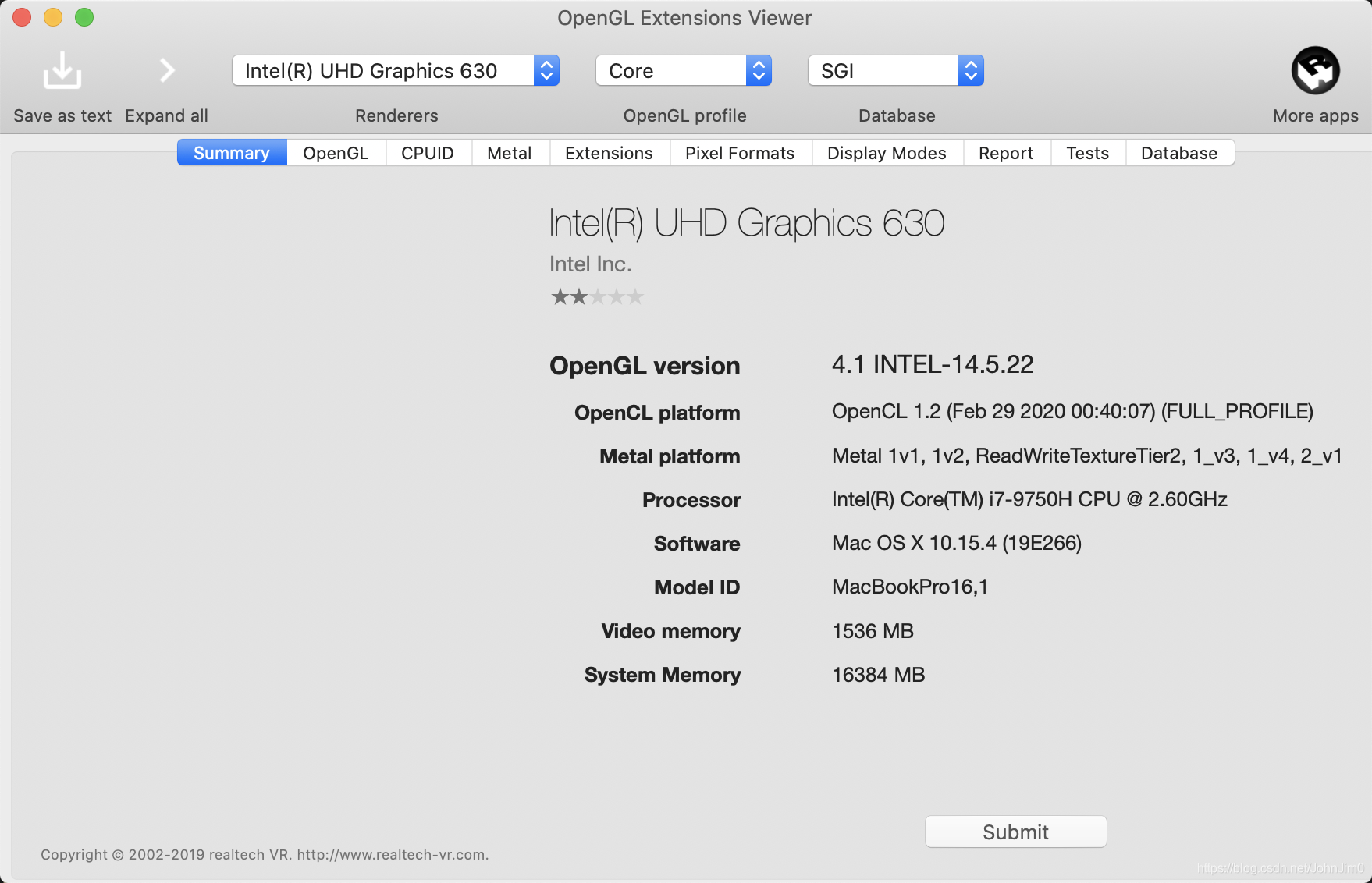Open the Tests tab
Screen dimensions: 1372x883
(x=1088, y=153)
